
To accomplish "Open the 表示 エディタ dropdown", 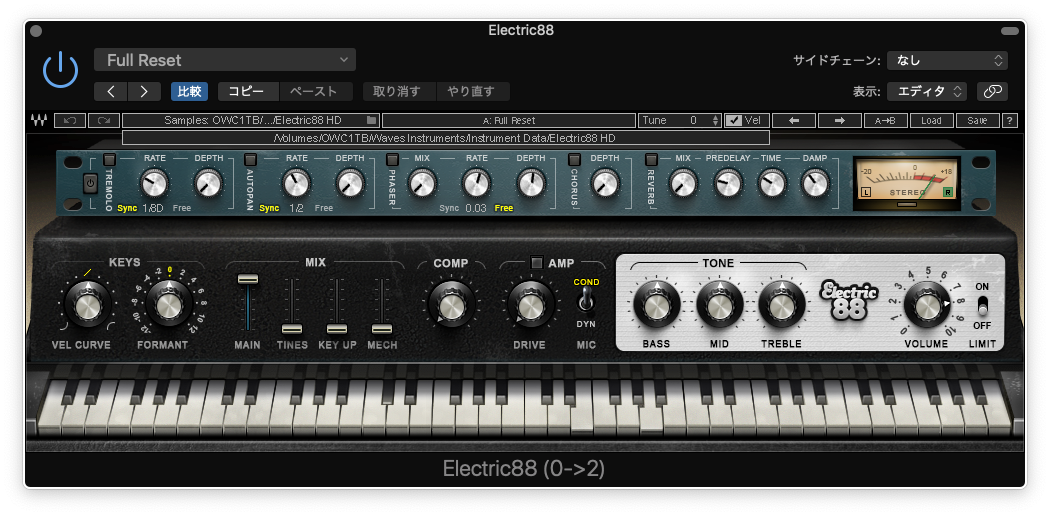I will pyautogui.click(x=927, y=92).
